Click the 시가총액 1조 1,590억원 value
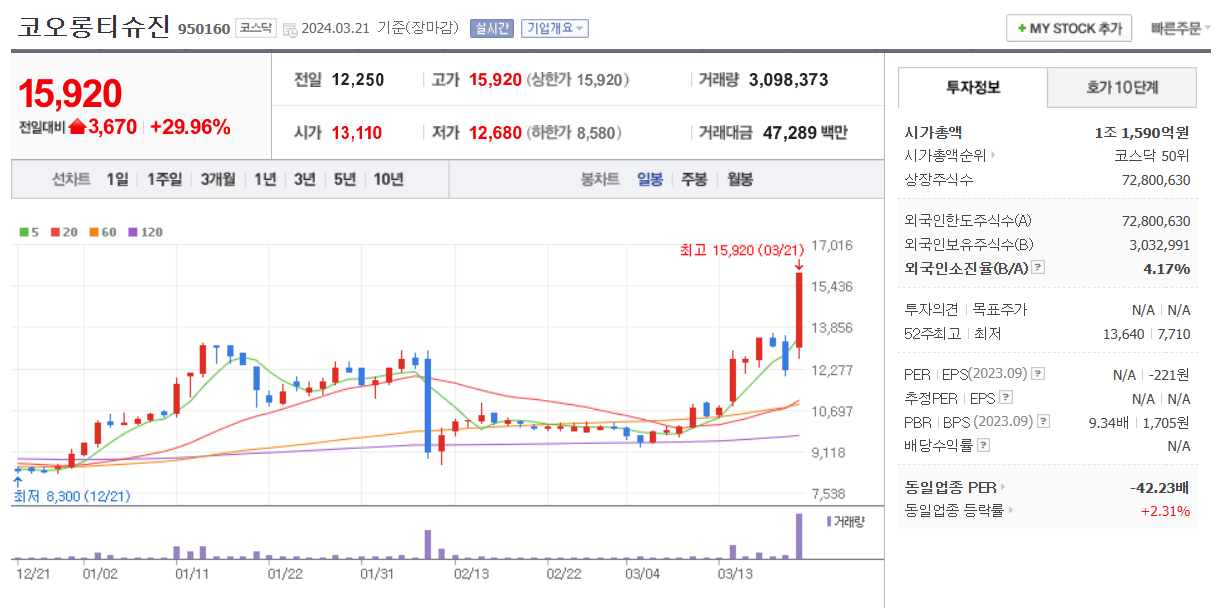This screenshot has width=1226, height=608. pos(1143,132)
